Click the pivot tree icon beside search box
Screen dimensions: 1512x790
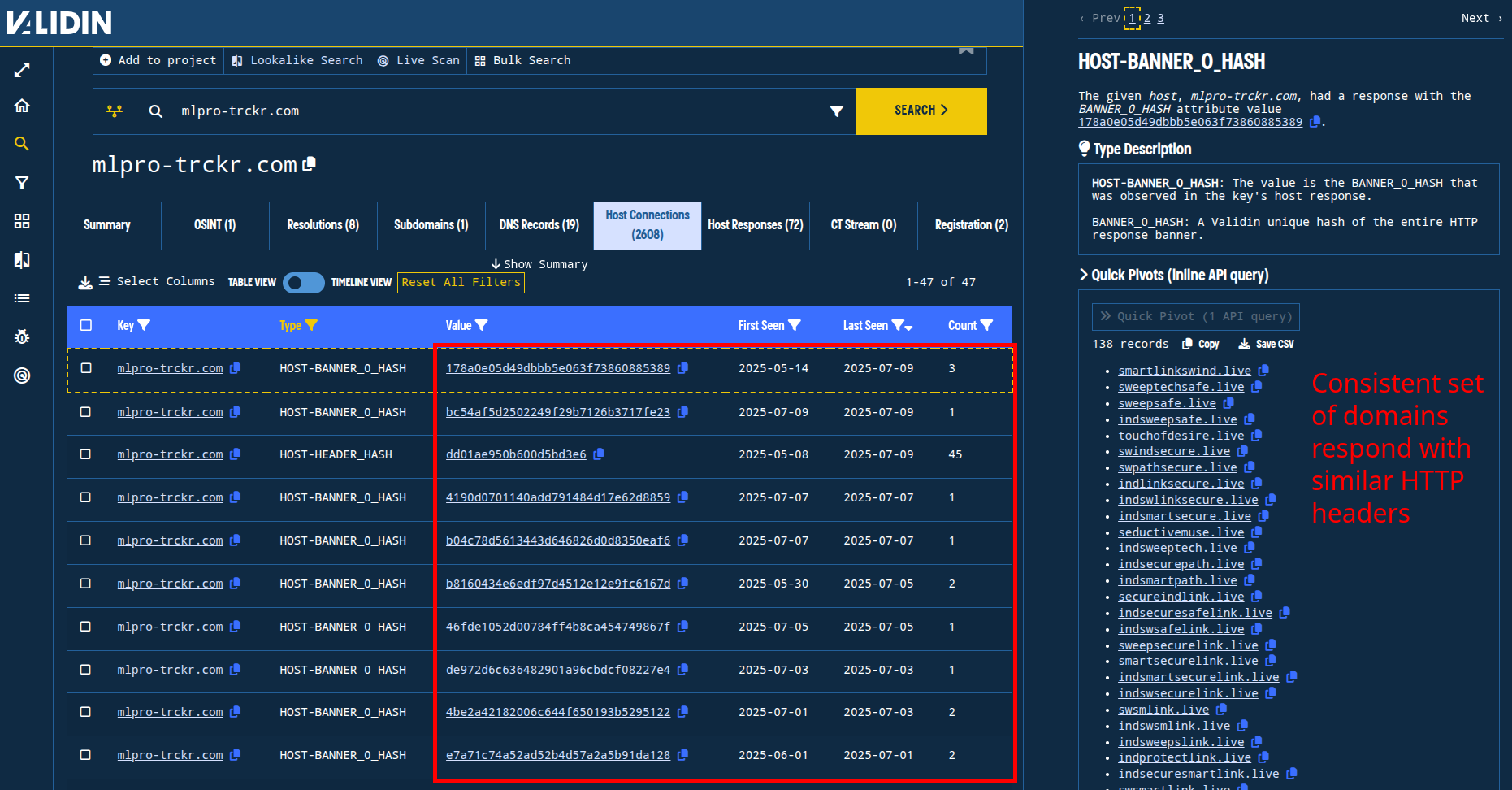[x=115, y=111]
